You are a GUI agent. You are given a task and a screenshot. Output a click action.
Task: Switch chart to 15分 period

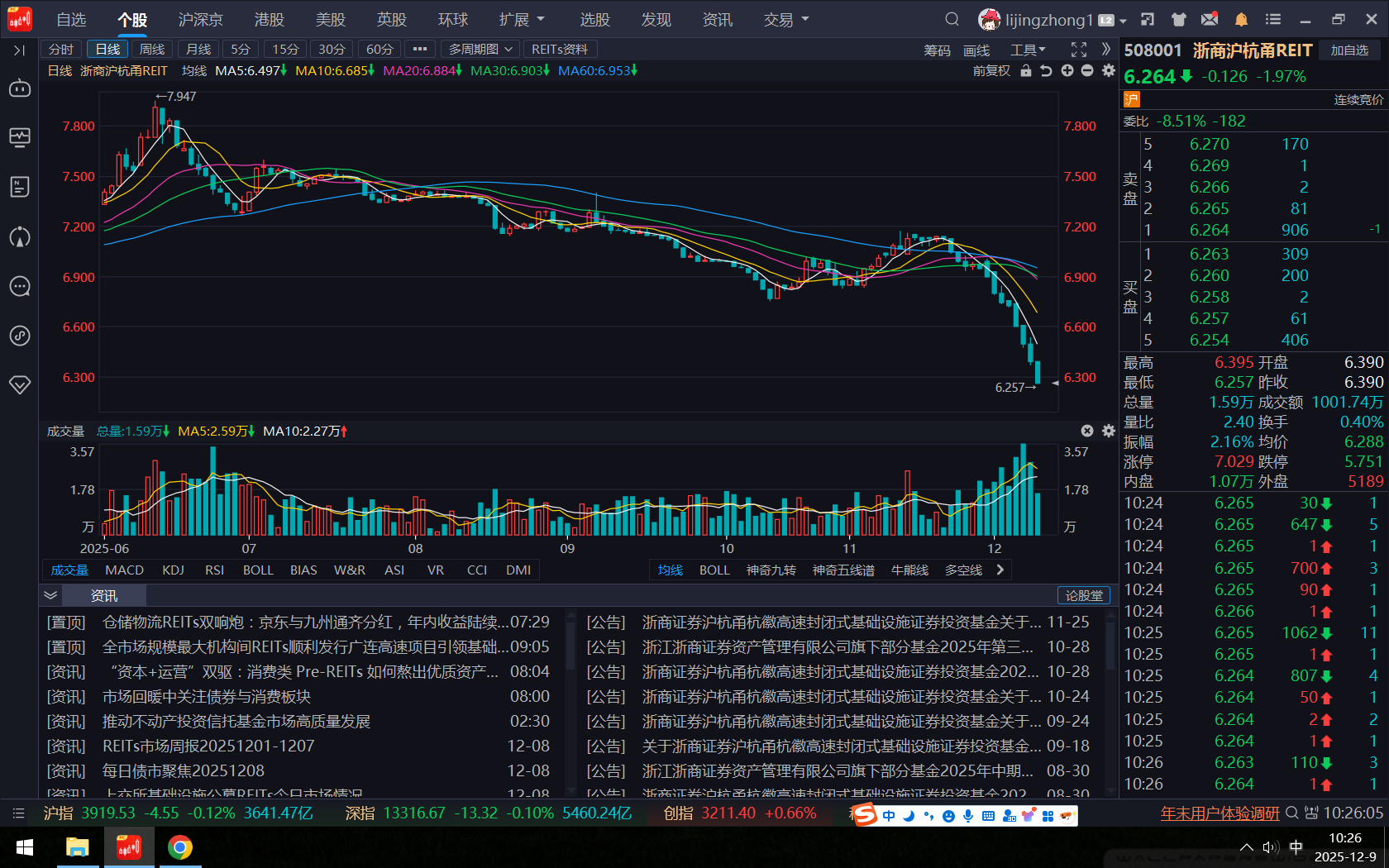(x=285, y=50)
